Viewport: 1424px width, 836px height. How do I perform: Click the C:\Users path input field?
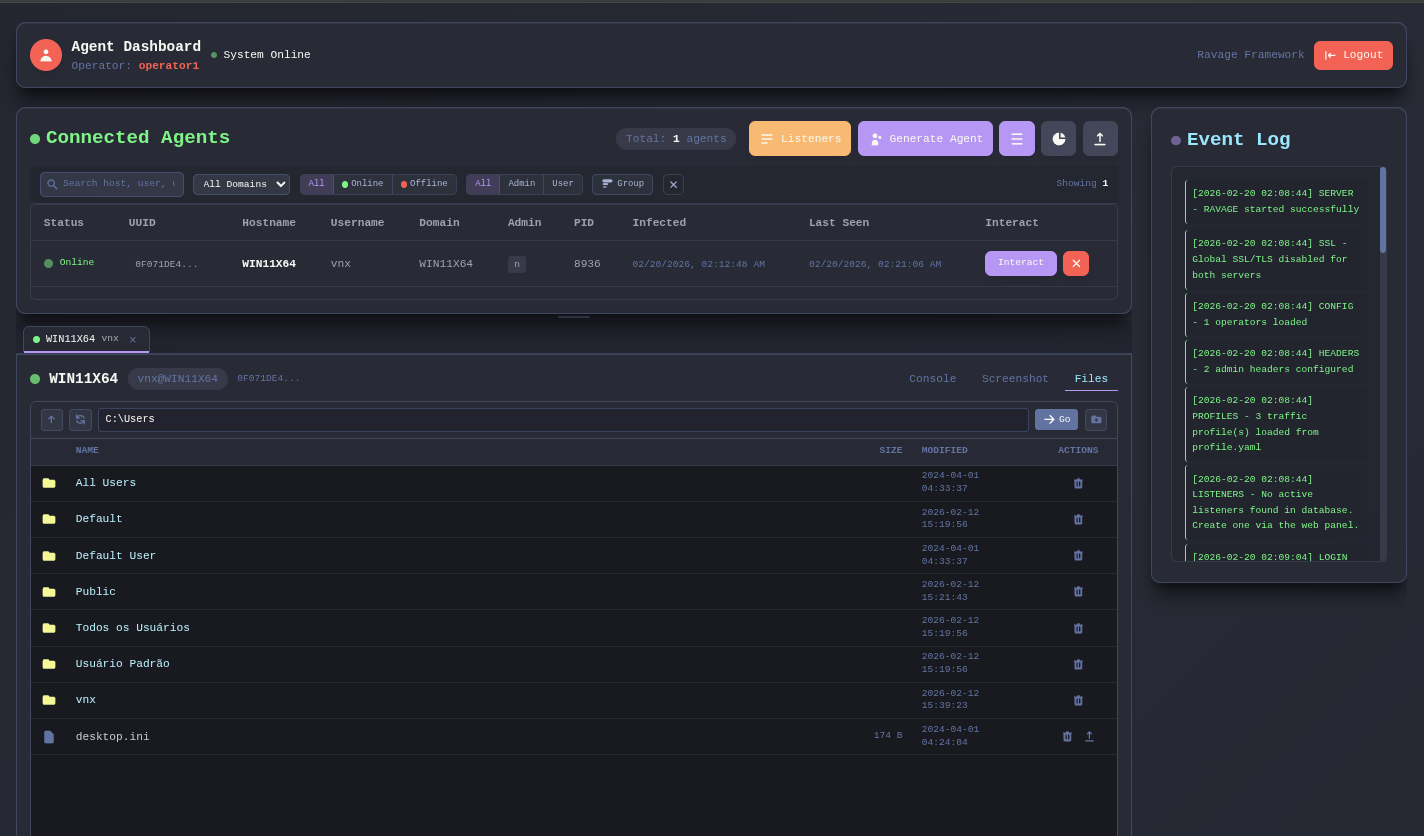[563, 420]
